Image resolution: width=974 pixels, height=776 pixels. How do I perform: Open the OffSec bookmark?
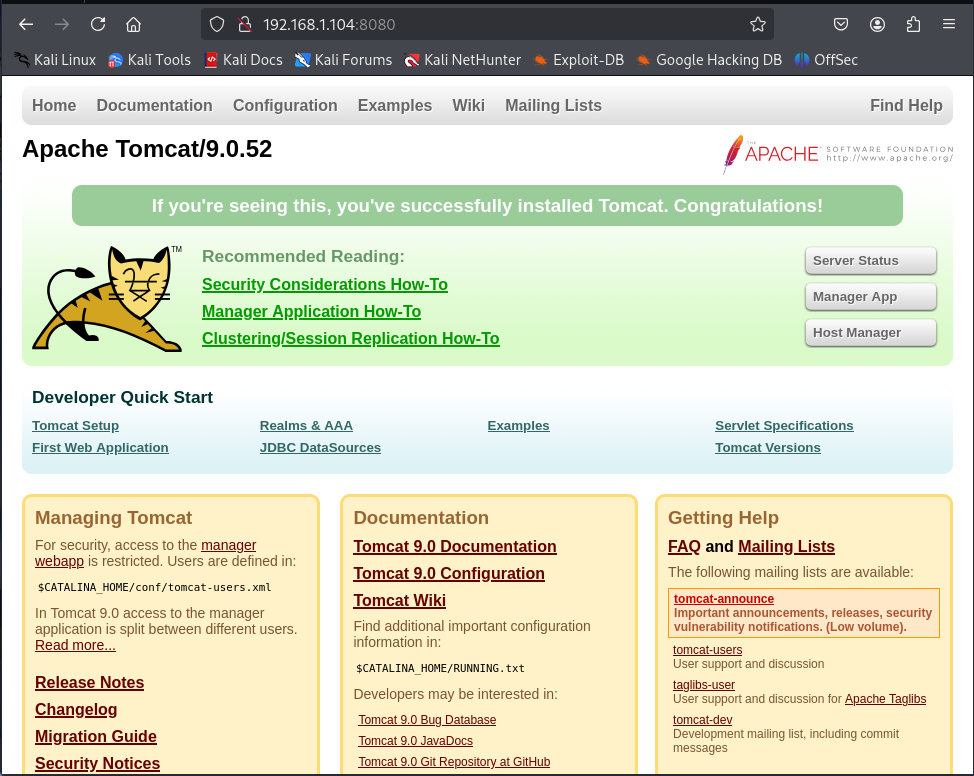click(x=826, y=60)
